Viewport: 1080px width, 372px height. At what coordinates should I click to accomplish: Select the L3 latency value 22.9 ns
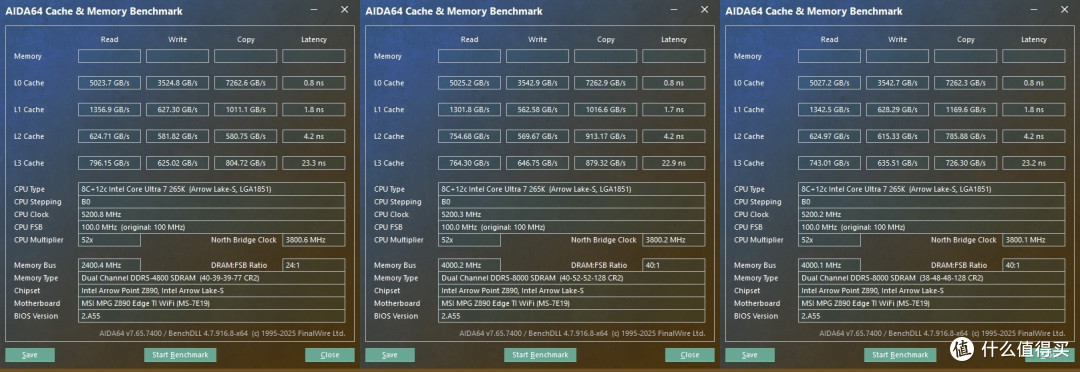click(674, 163)
